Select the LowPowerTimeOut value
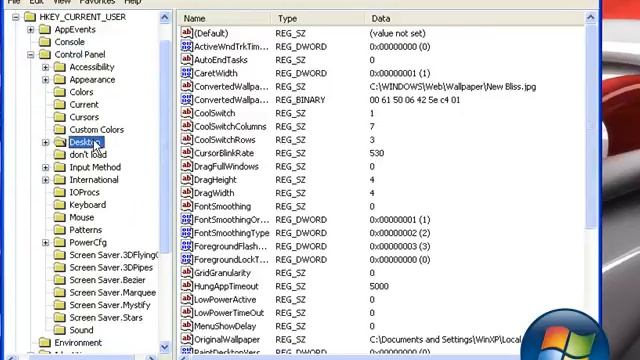640x360 pixels. pyautogui.click(x=229, y=313)
